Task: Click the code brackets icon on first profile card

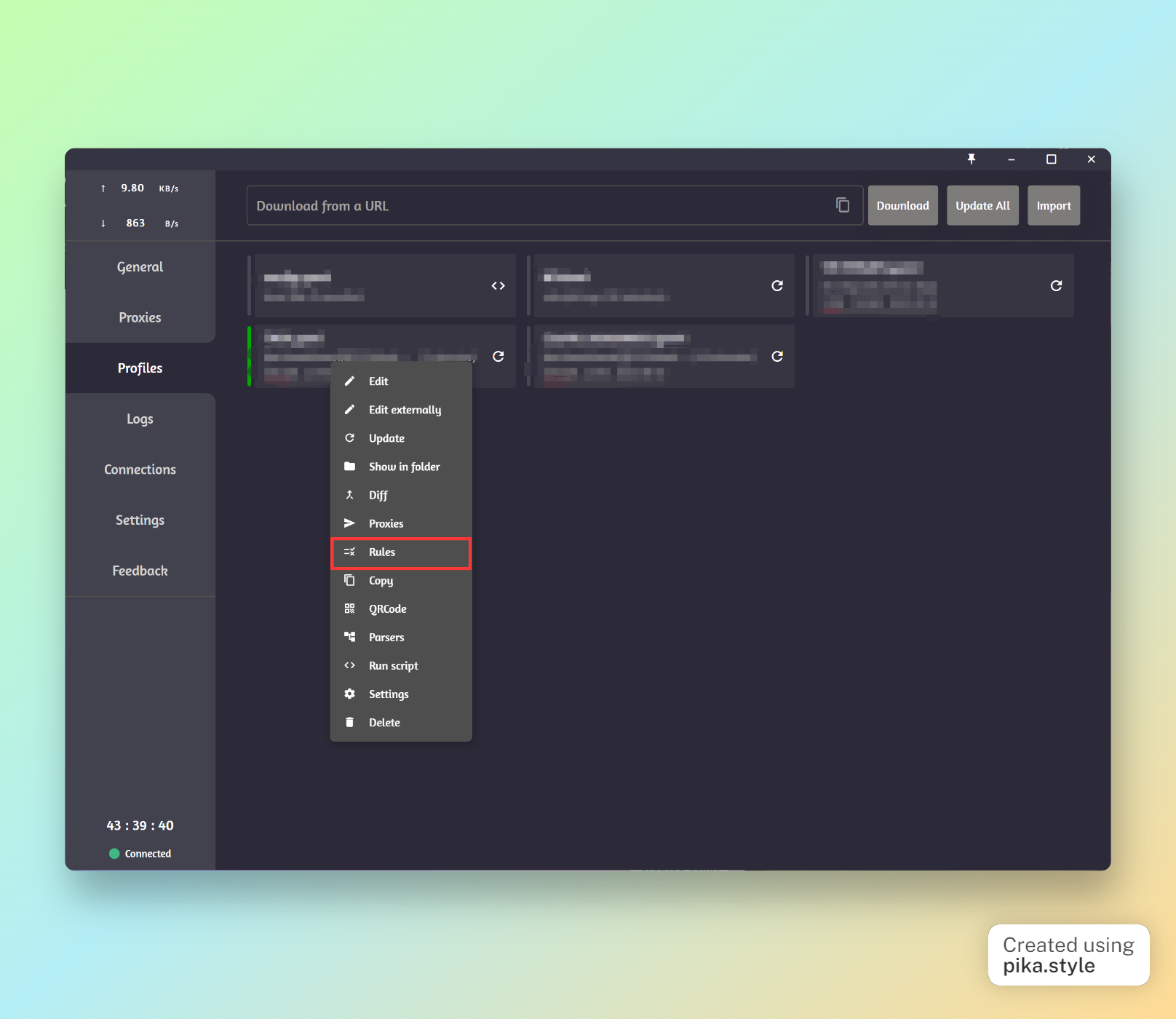Action: pyautogui.click(x=498, y=286)
